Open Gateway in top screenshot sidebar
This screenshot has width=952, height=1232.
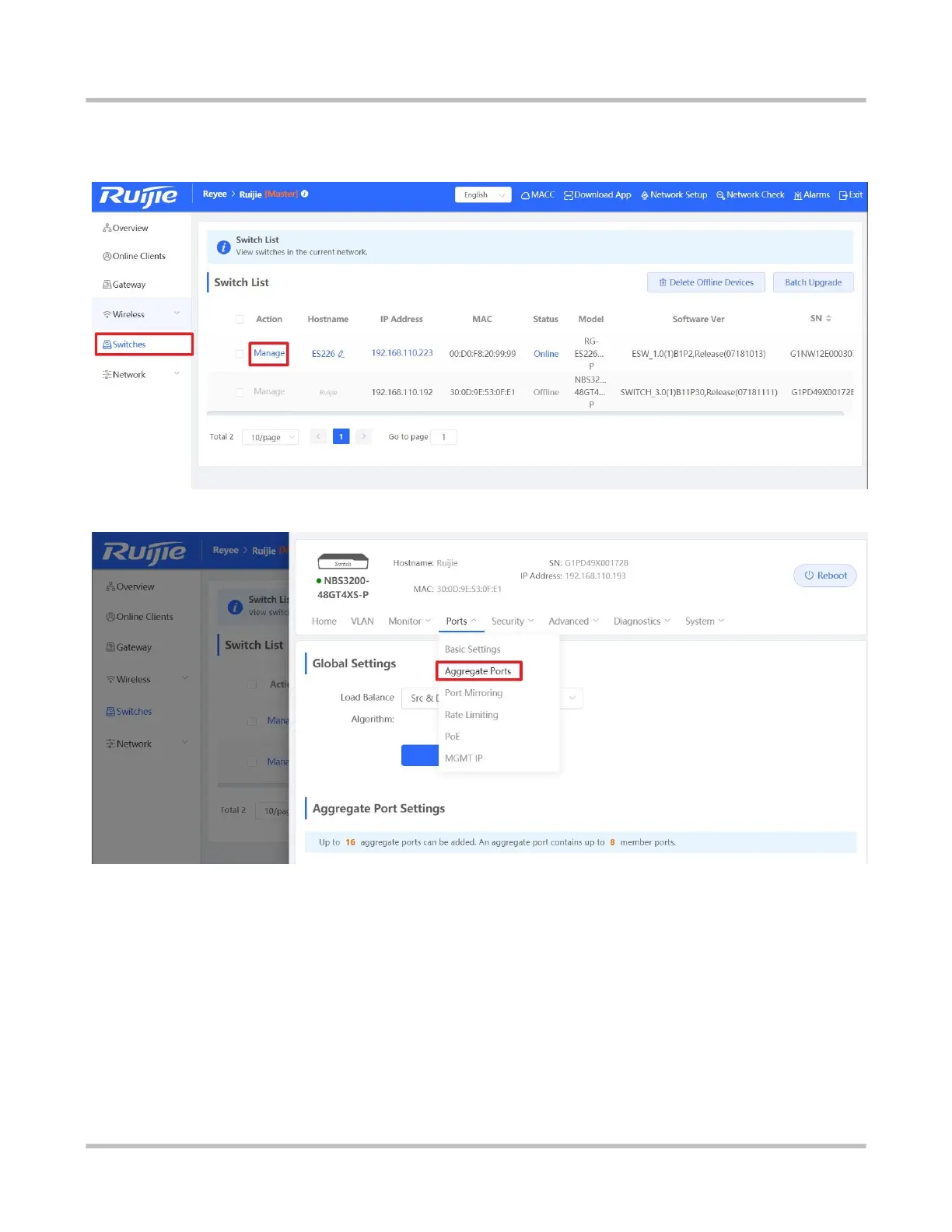(124, 285)
